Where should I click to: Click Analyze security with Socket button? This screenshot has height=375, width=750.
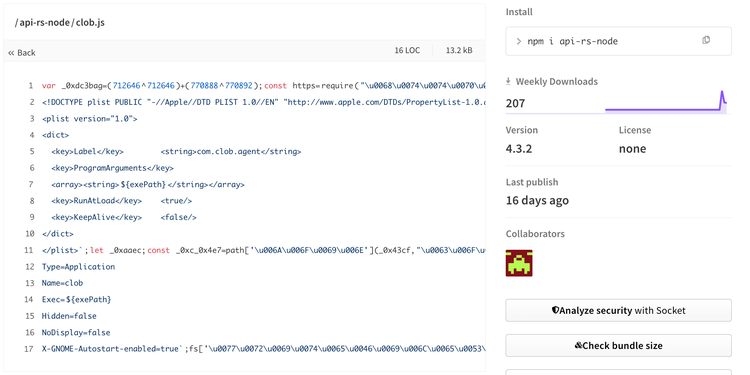(x=618, y=310)
